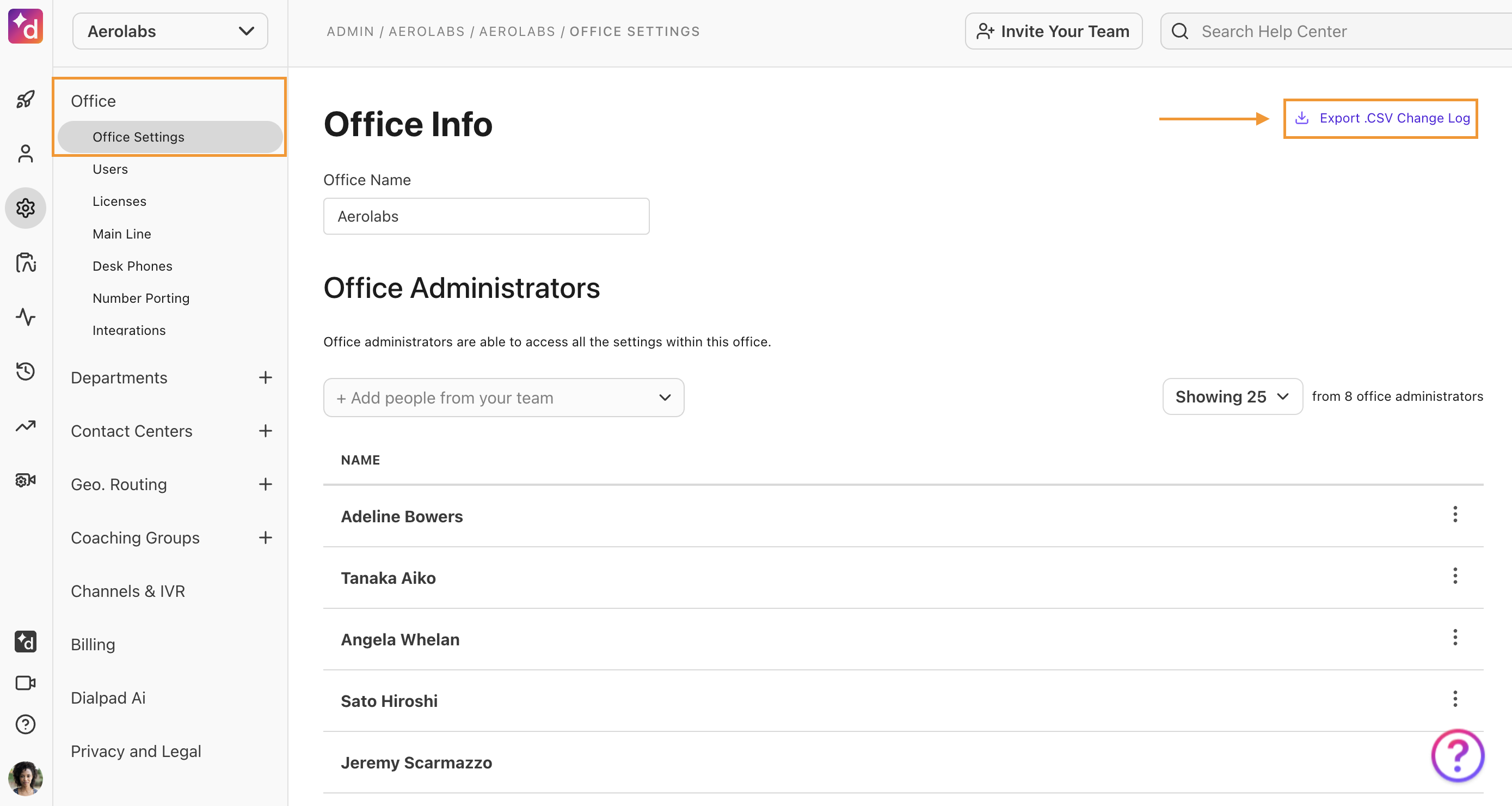
Task: Click OFFICE SETTINGS in the breadcrumb
Action: (635, 31)
